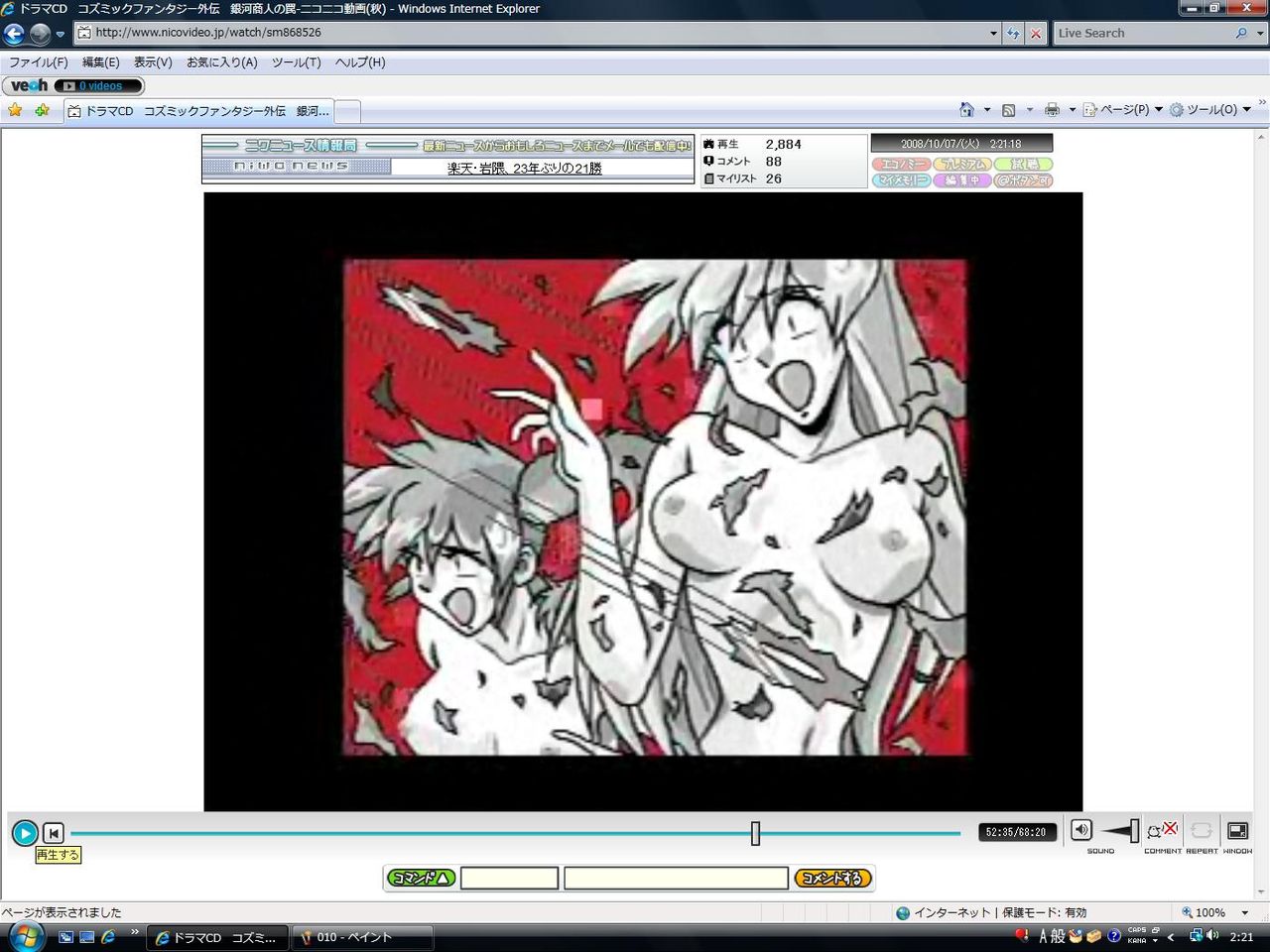The image size is (1270, 952).
Task: Play the video with the play button
Action: (x=25, y=833)
